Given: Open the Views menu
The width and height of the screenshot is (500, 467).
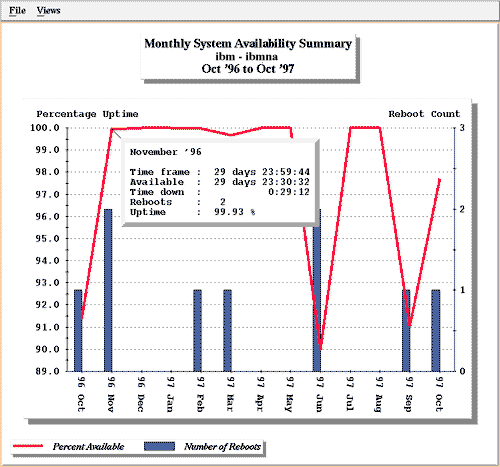Looking at the screenshot, I should click(x=49, y=10).
